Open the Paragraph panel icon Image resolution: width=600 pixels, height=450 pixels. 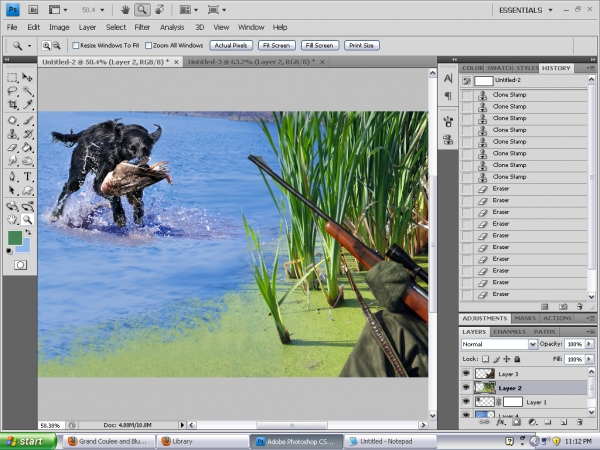pos(448,96)
